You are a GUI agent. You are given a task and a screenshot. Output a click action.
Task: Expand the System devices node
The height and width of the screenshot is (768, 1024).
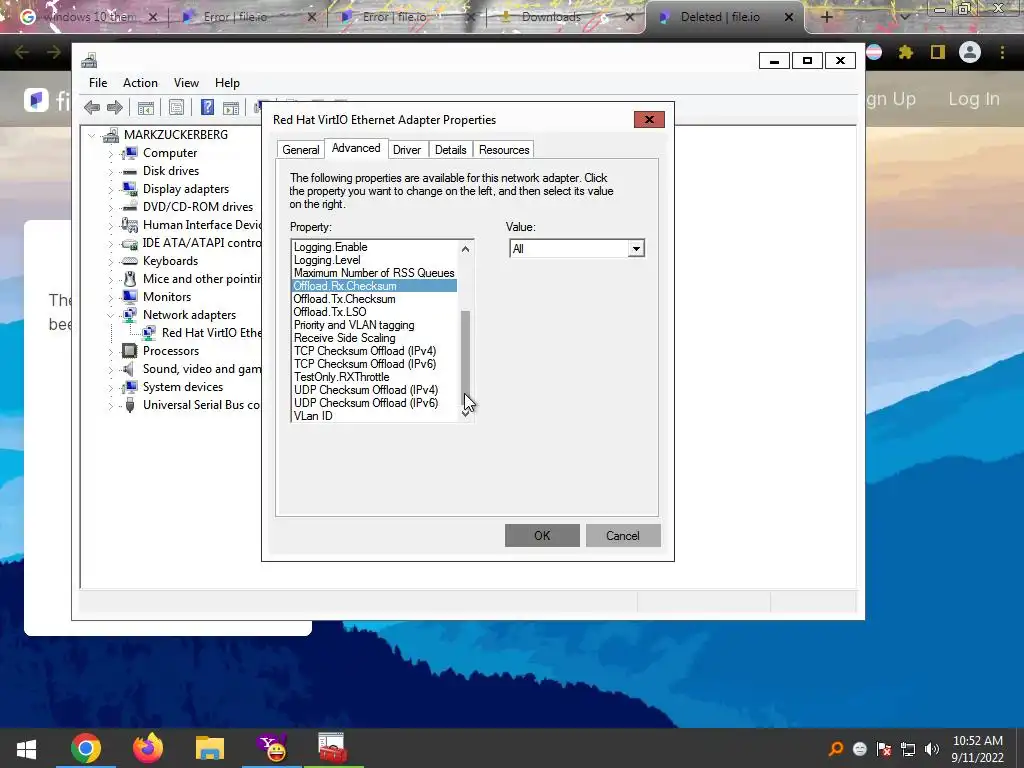[110, 387]
